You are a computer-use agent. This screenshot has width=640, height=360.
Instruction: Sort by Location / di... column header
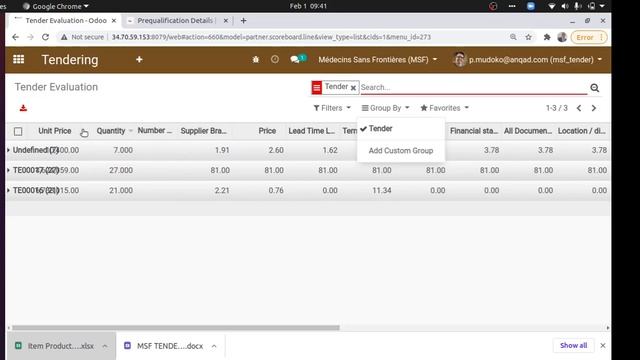click(582, 131)
